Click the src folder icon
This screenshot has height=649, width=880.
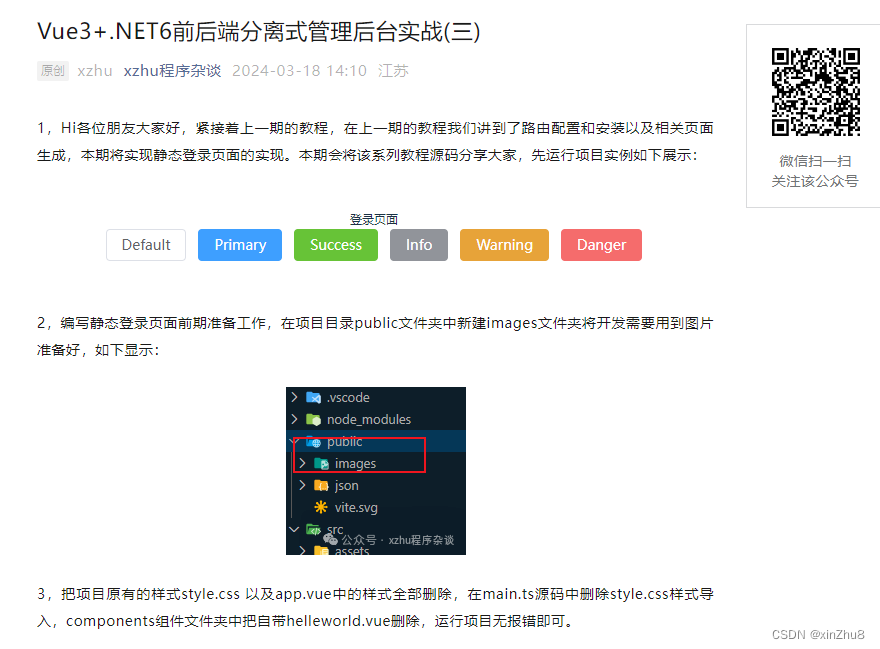(x=314, y=529)
